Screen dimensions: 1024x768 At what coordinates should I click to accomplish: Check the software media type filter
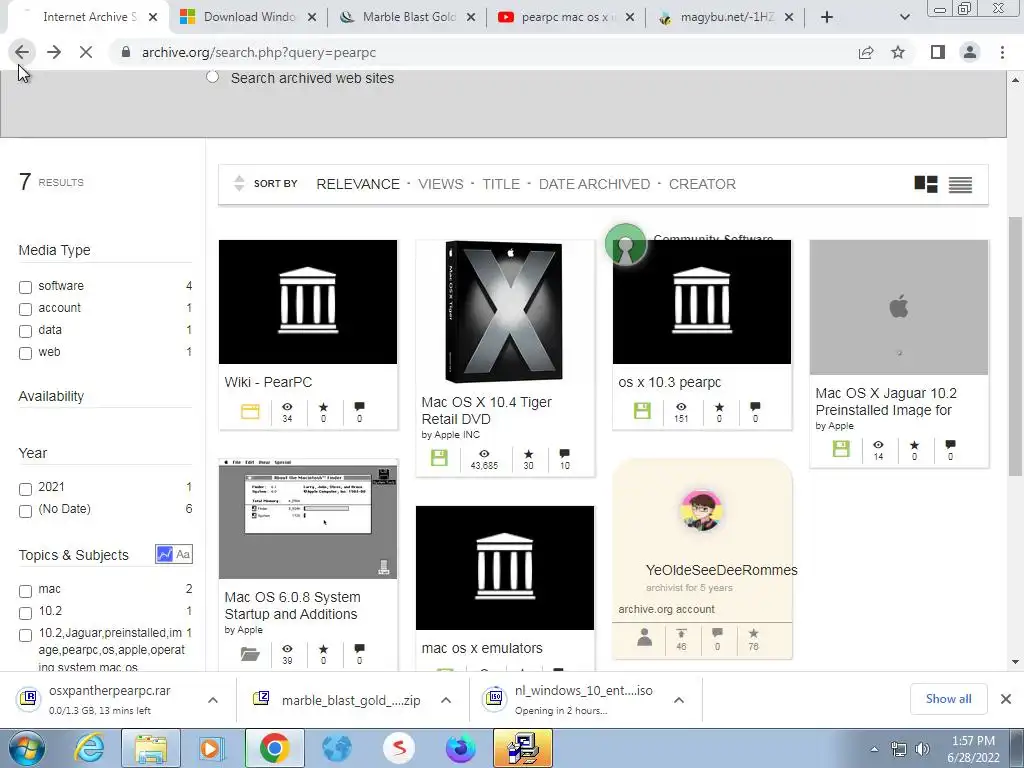tap(25, 287)
